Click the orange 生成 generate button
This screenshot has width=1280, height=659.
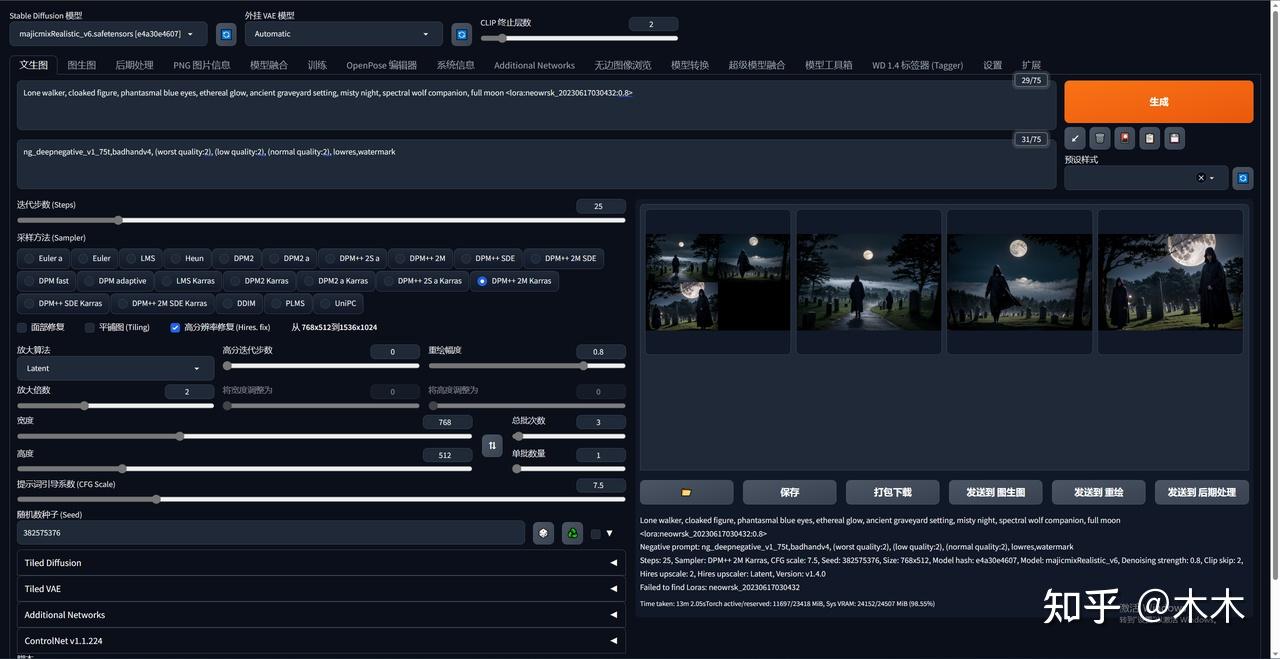pyautogui.click(x=1158, y=102)
